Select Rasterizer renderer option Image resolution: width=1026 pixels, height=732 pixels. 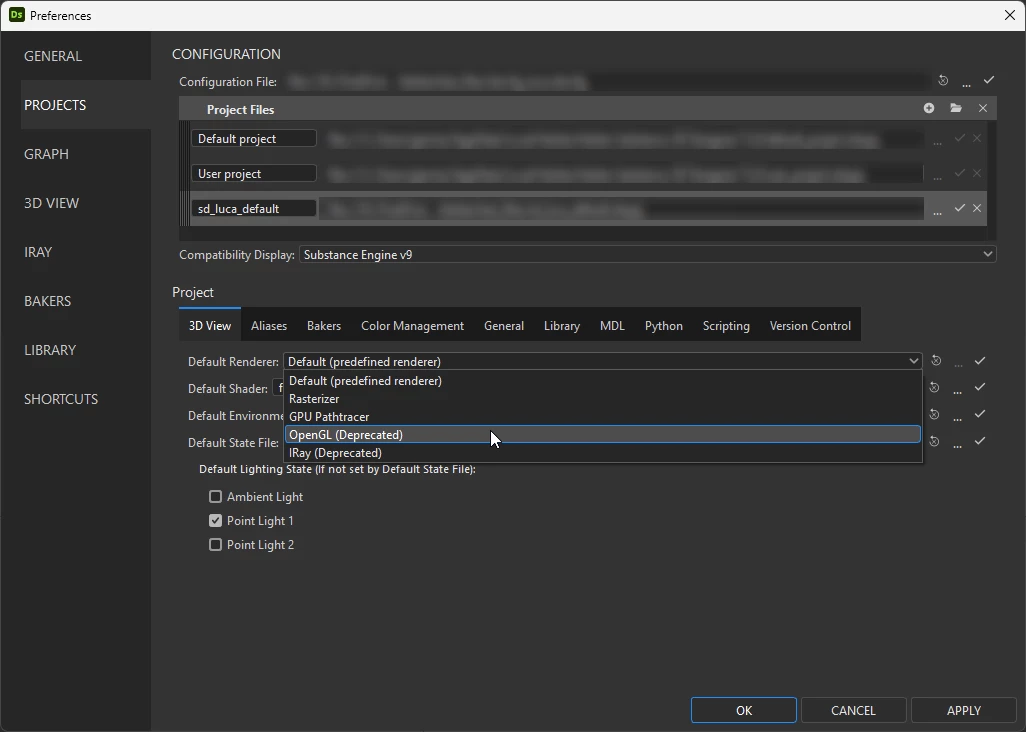coord(603,398)
